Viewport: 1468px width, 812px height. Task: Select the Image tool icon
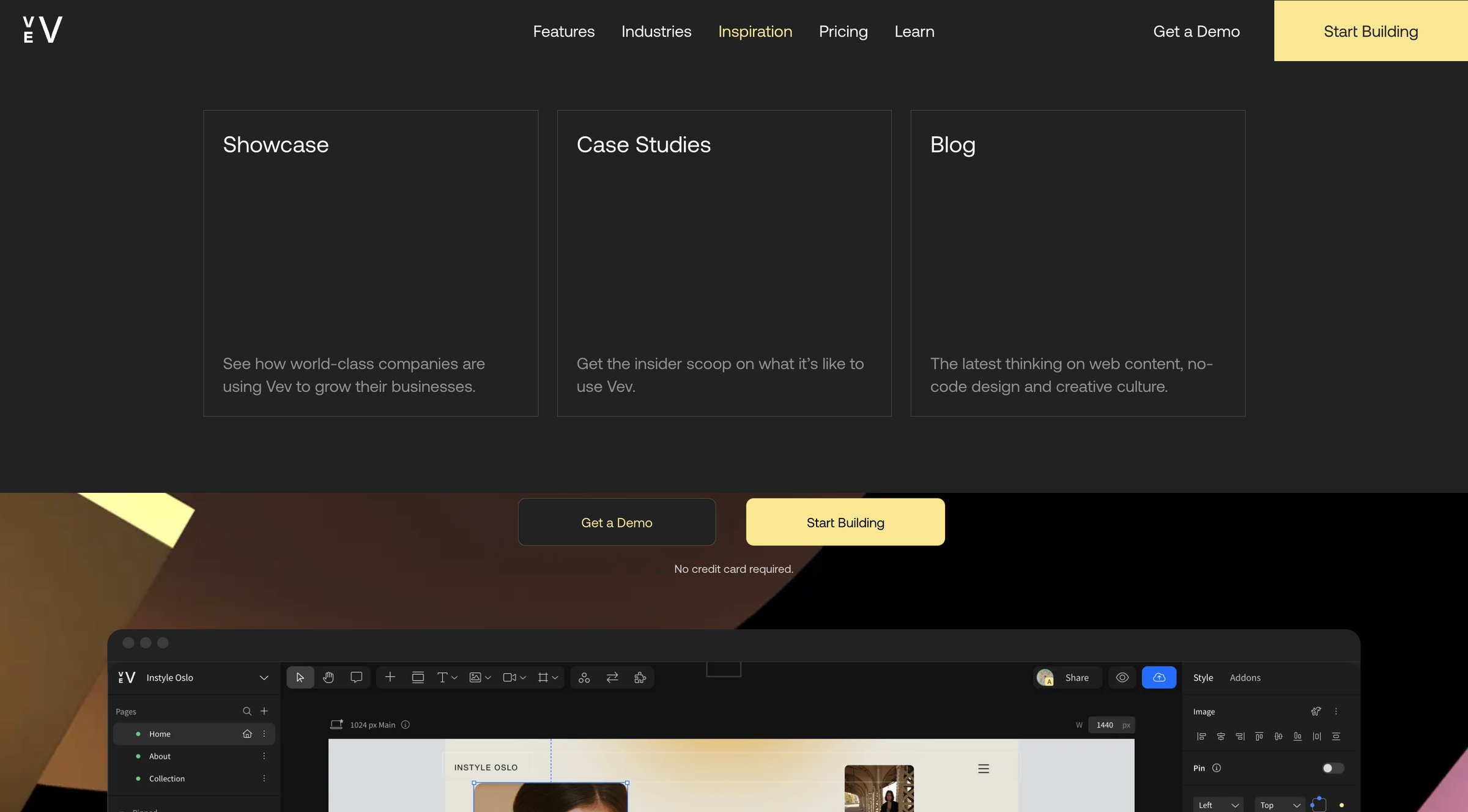(475, 677)
